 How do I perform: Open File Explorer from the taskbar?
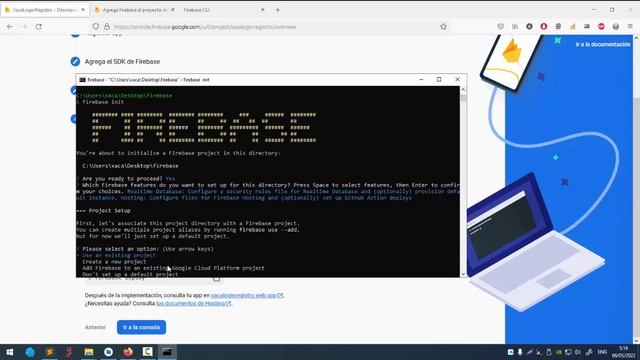[89, 352]
